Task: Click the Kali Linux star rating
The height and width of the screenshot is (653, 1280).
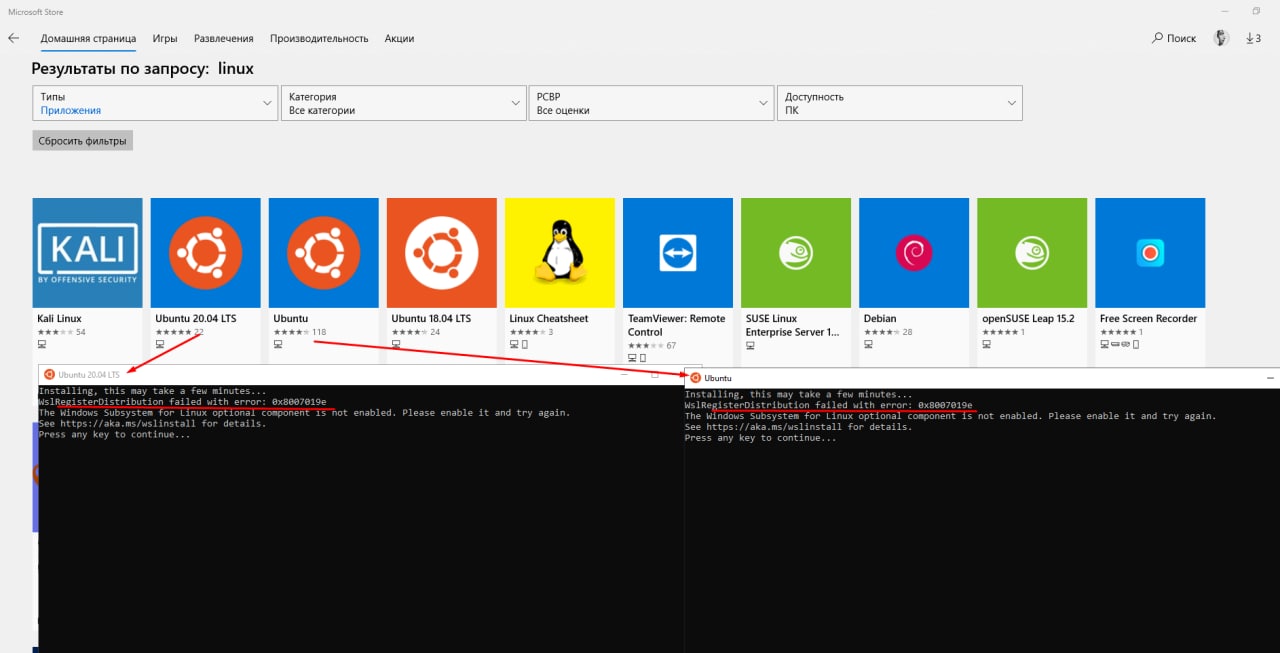Action: (x=55, y=332)
